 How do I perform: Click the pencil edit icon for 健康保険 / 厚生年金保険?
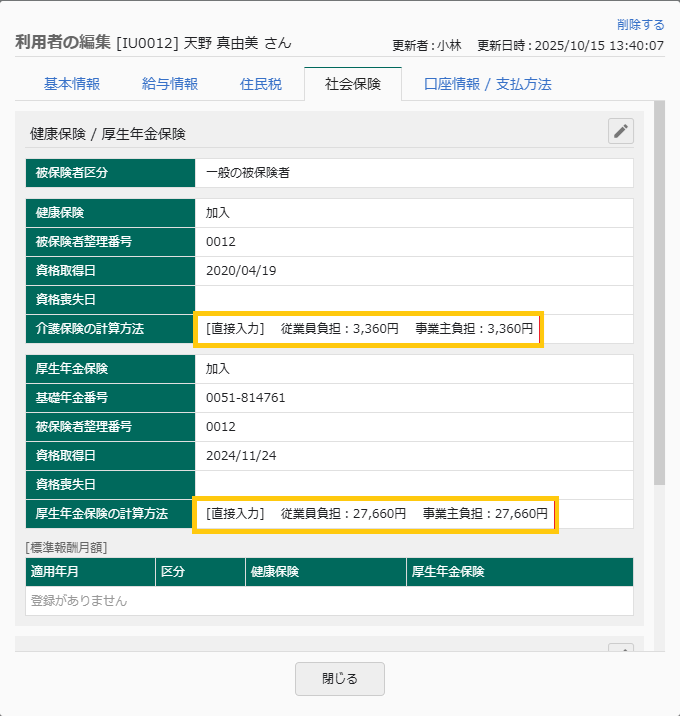point(621,131)
